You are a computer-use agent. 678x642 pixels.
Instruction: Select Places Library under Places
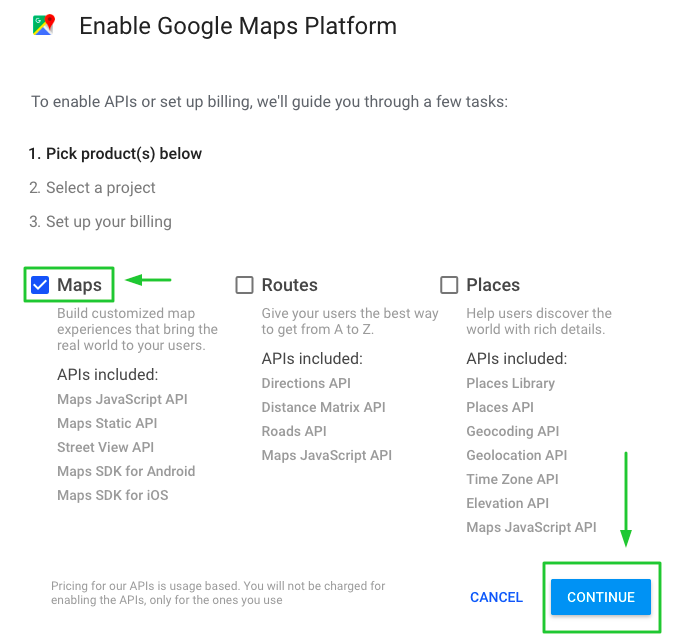510,383
